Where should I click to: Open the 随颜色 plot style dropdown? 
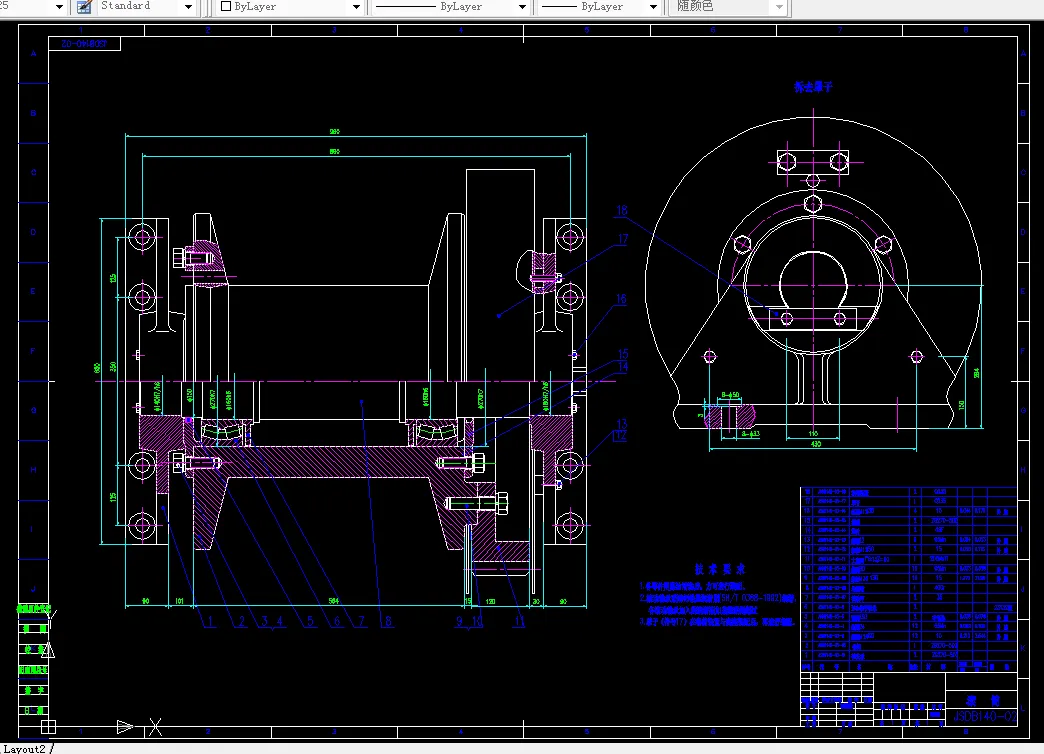click(729, 7)
